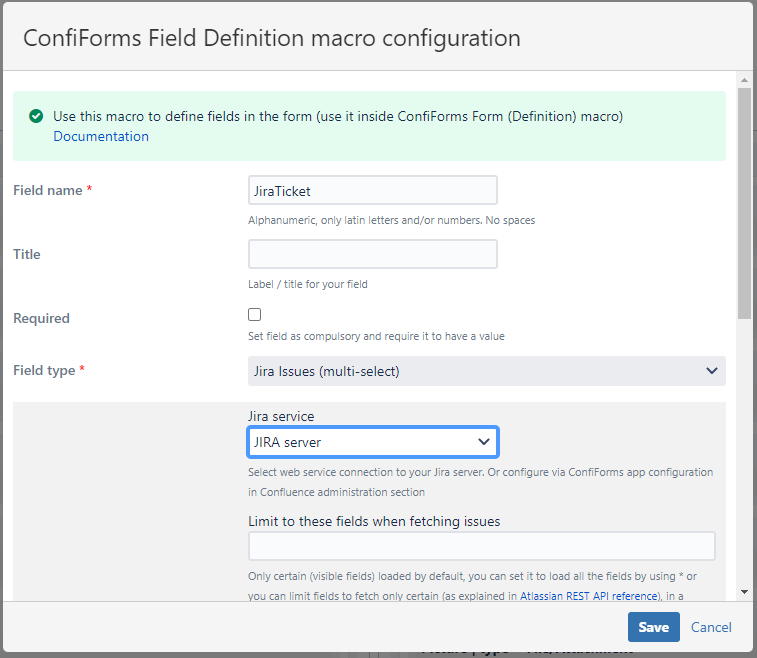Click the 'Set field as compulsory' description text
Viewport: 757px width, 658px height.
[376, 336]
